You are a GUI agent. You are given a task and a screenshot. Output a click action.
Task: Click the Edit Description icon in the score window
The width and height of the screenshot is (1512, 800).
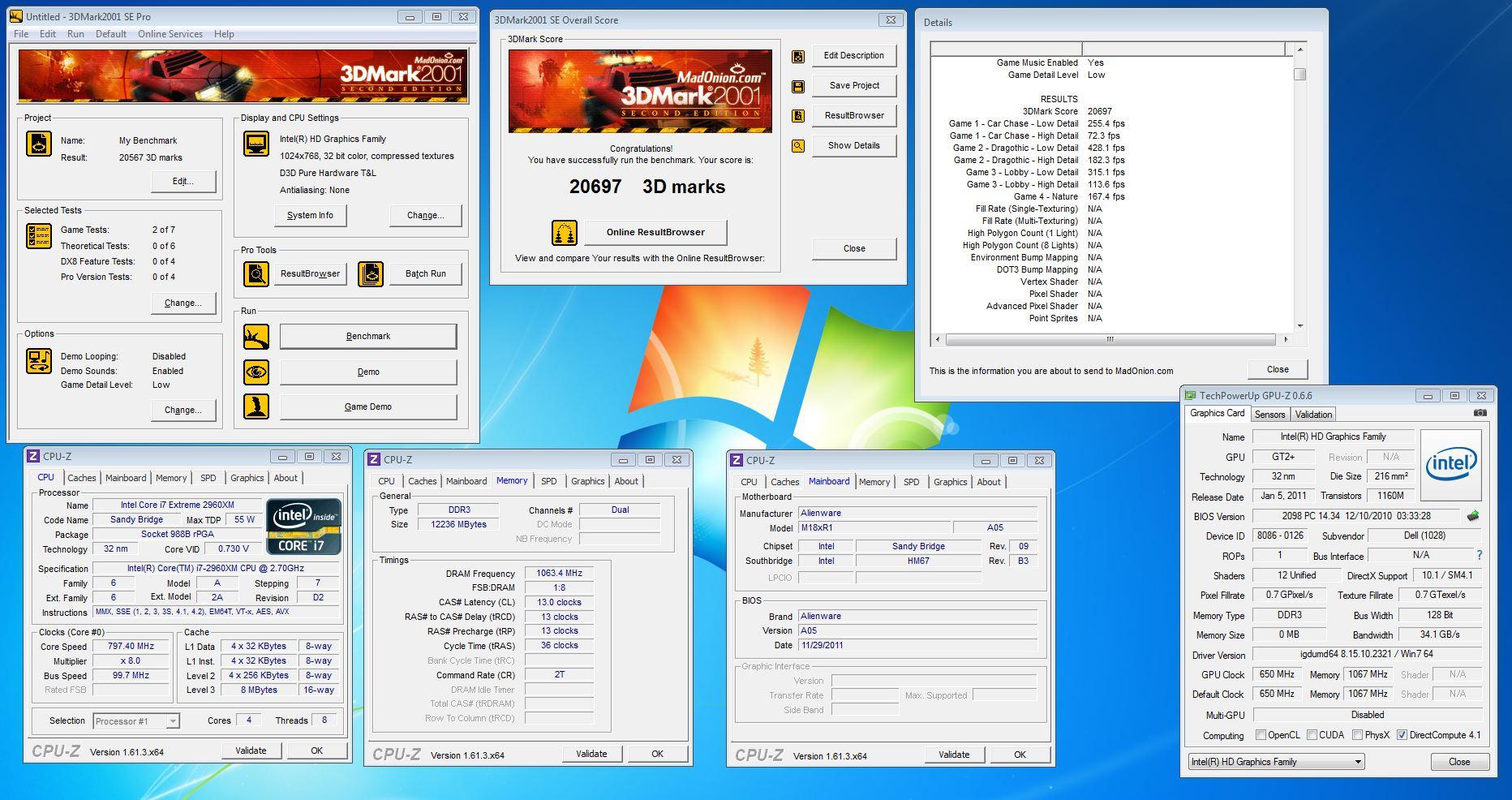coord(798,56)
